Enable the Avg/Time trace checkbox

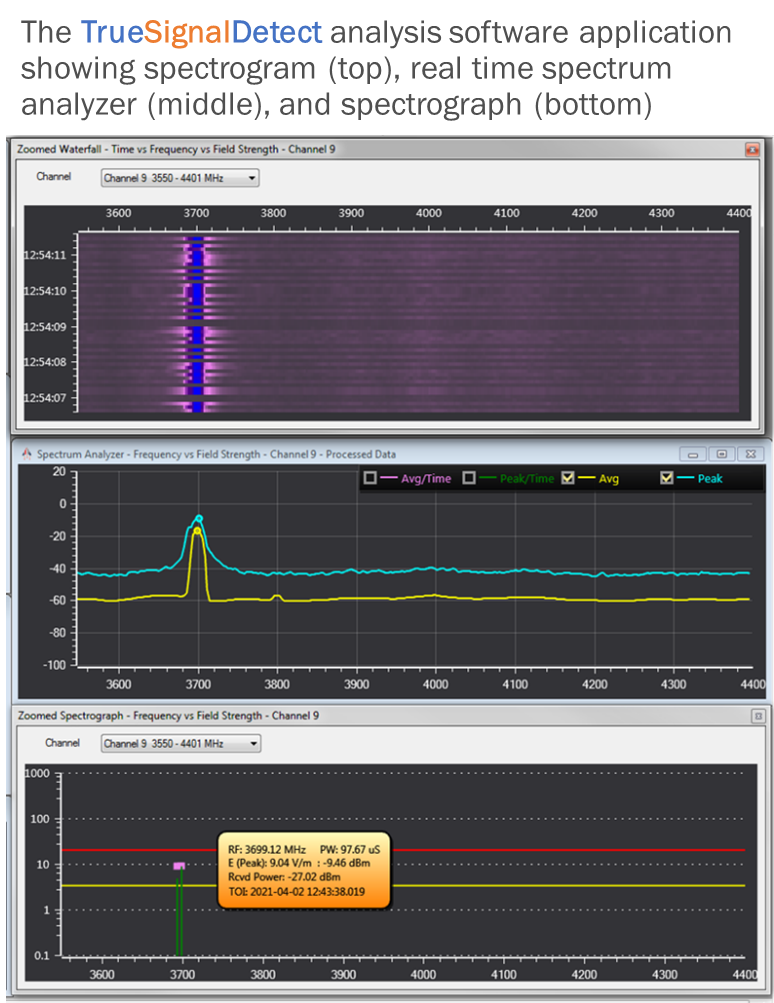[x=371, y=479]
